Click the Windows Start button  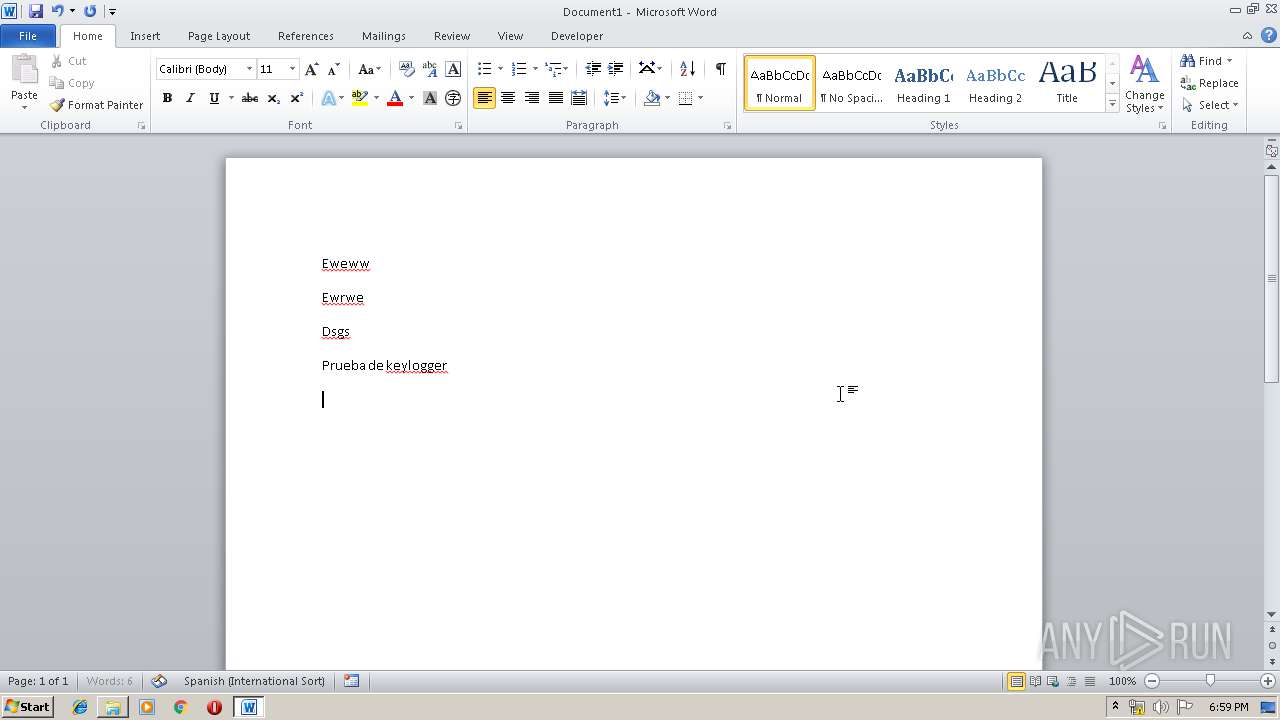click(27, 706)
